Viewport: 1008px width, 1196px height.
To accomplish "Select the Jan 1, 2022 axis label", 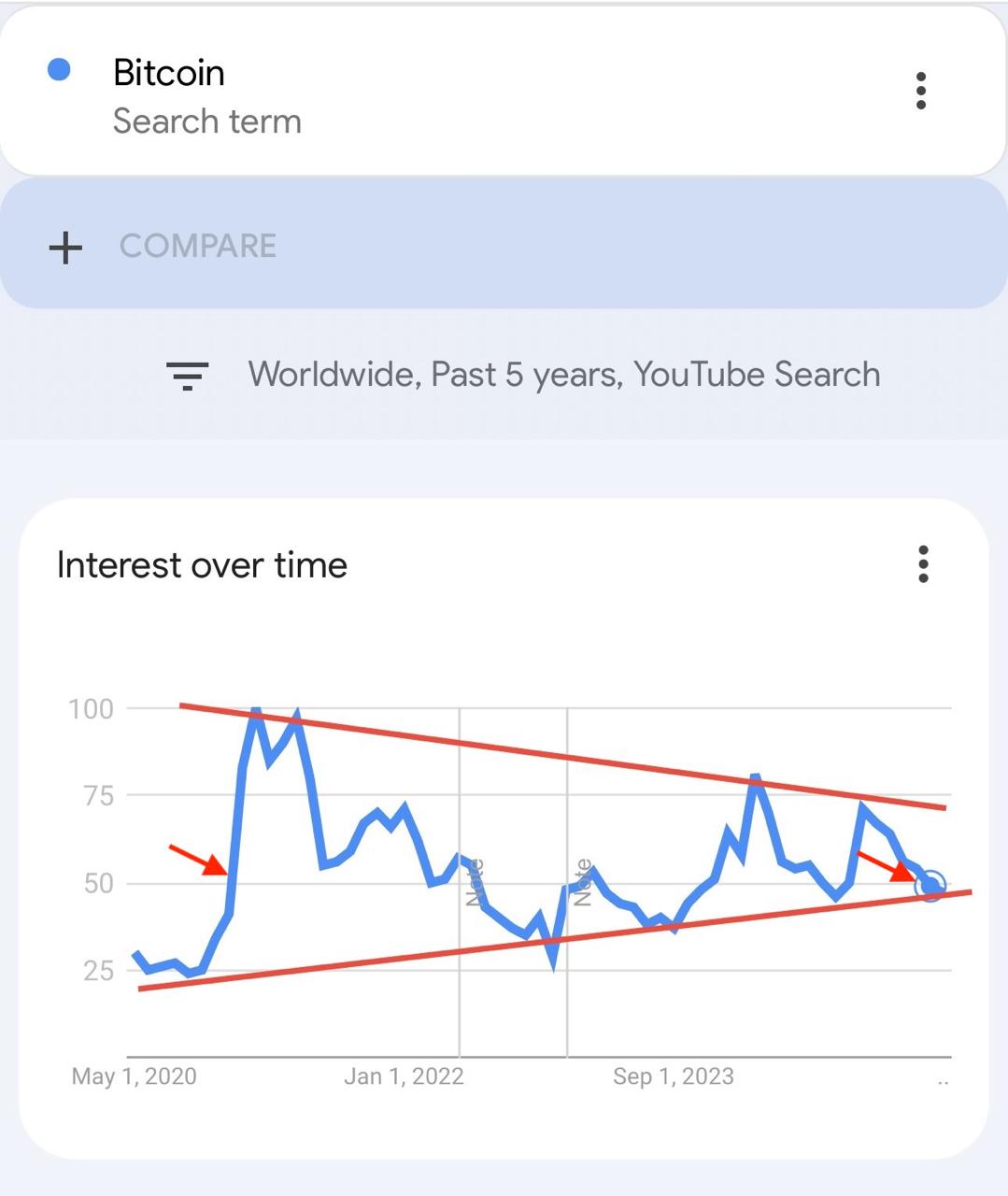I will point(404,1076).
